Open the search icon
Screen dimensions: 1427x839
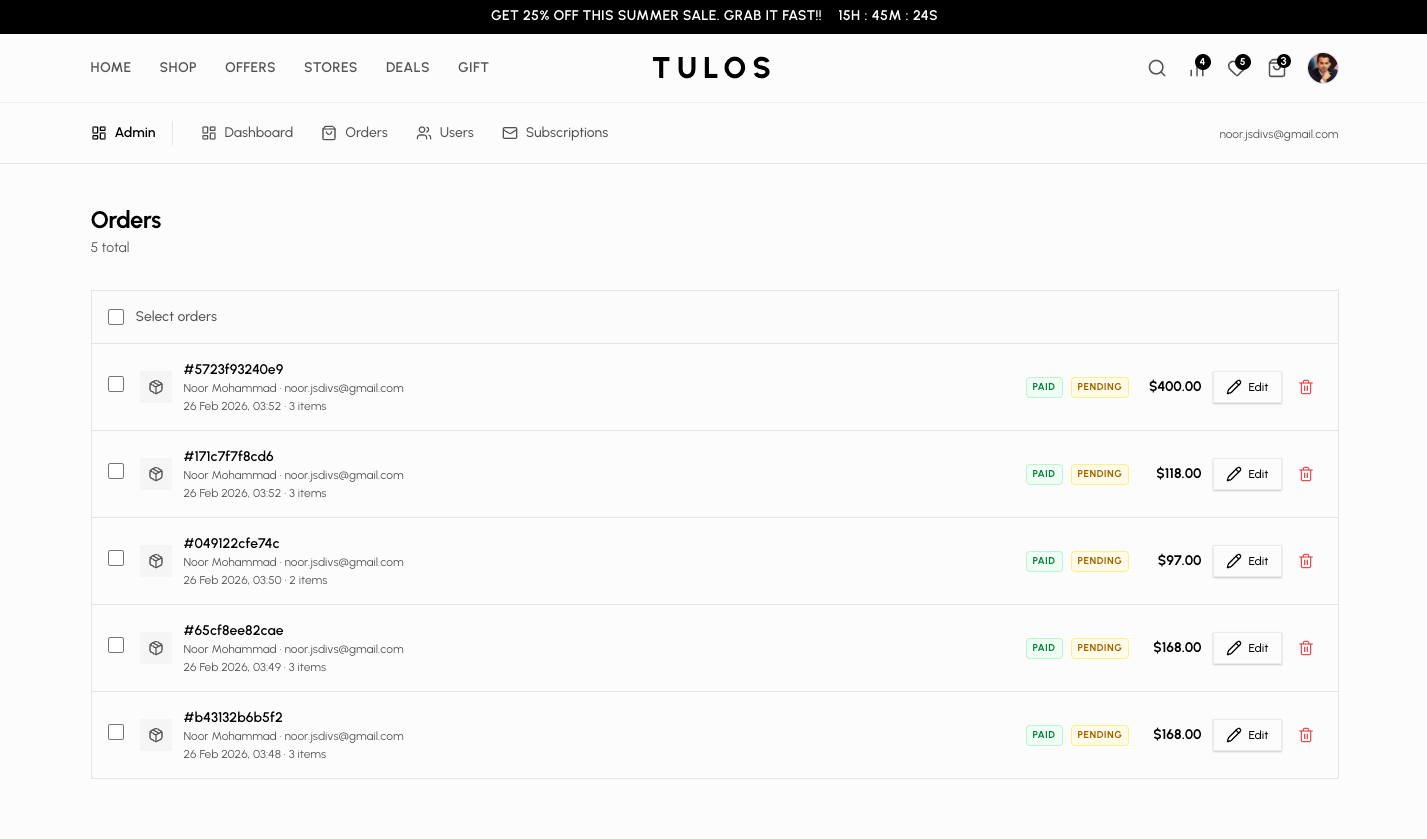point(1156,68)
